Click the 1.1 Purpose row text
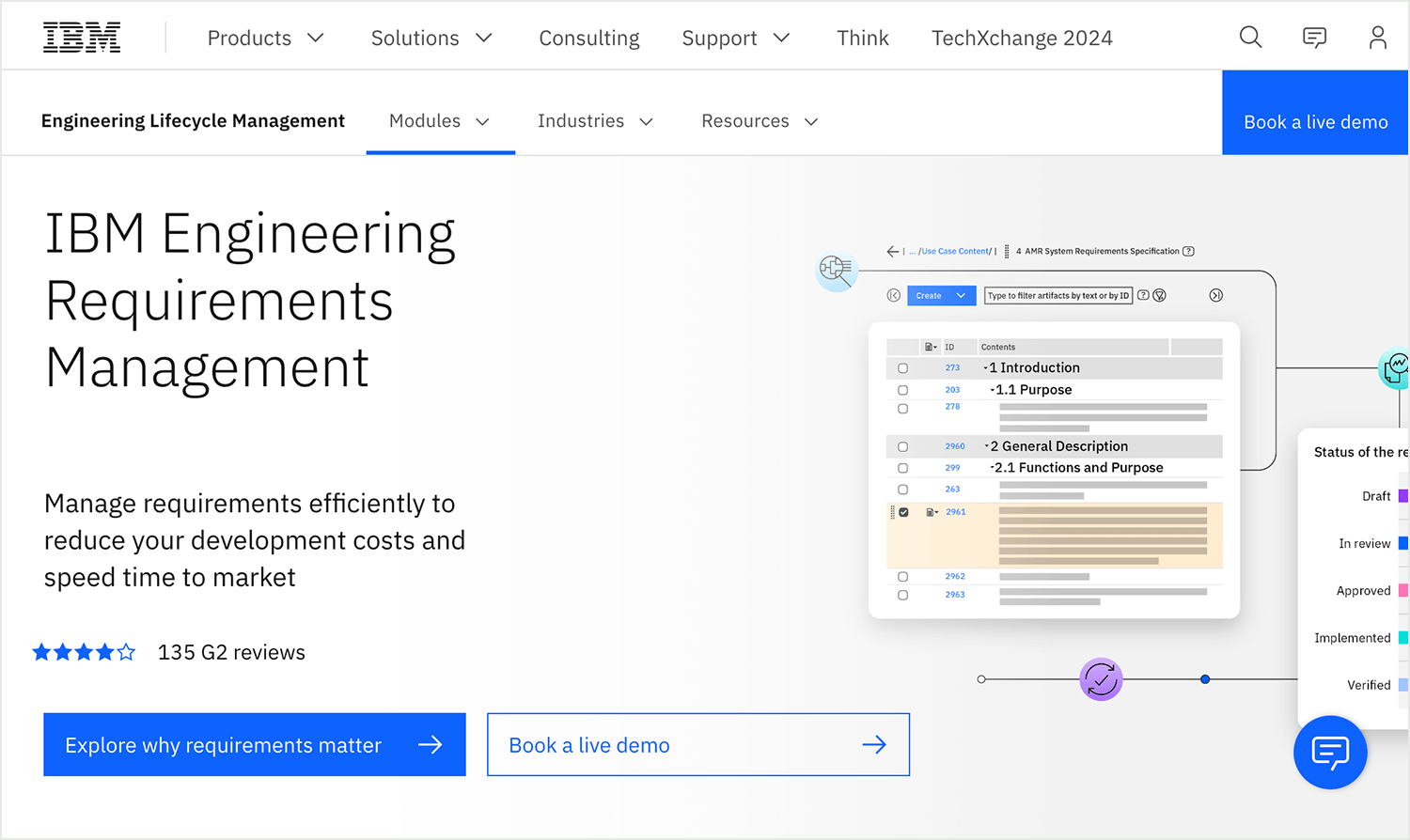This screenshot has width=1410, height=840. tap(1034, 389)
